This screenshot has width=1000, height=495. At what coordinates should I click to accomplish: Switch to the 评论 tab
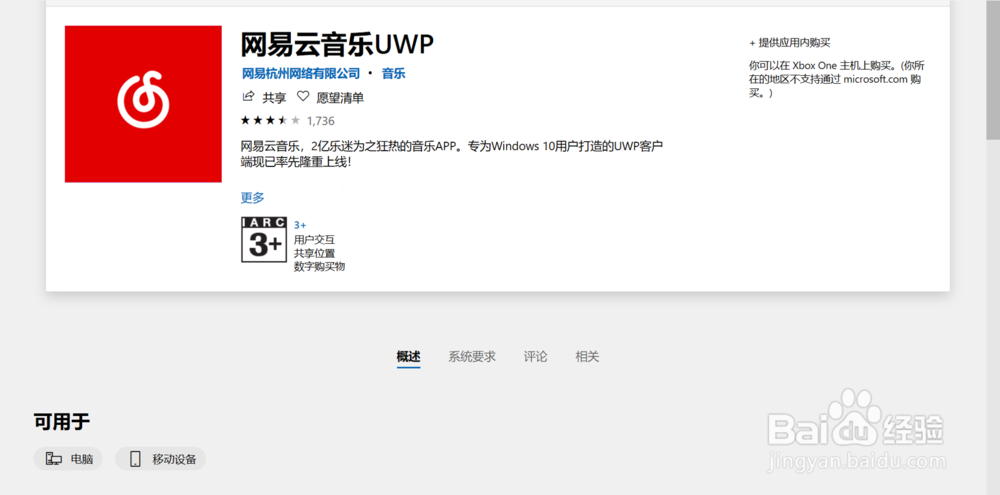coord(536,357)
